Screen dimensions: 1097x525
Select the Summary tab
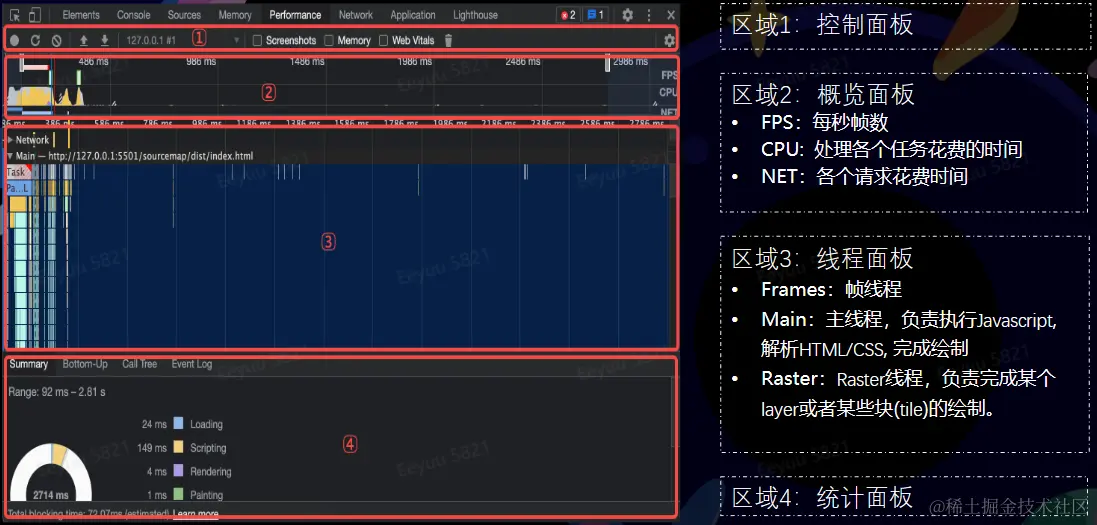29,364
